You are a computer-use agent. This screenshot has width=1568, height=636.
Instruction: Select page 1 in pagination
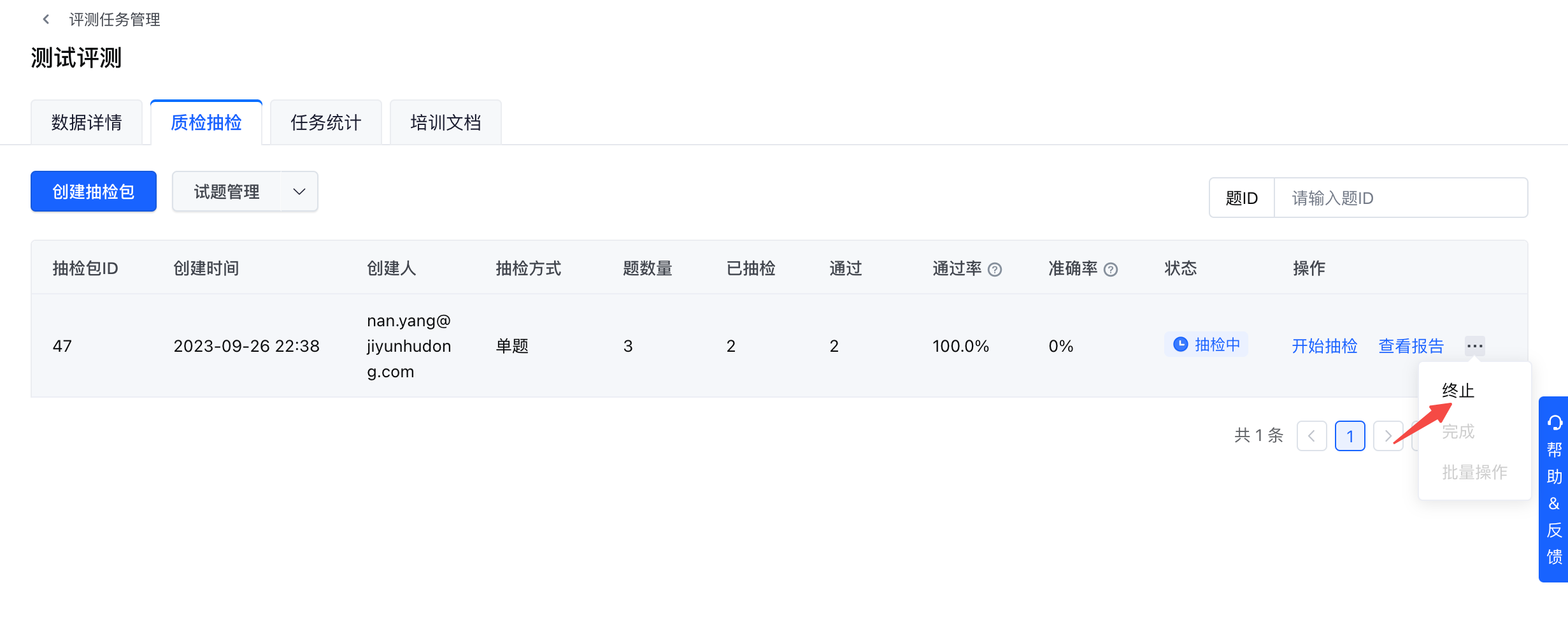(x=1350, y=436)
